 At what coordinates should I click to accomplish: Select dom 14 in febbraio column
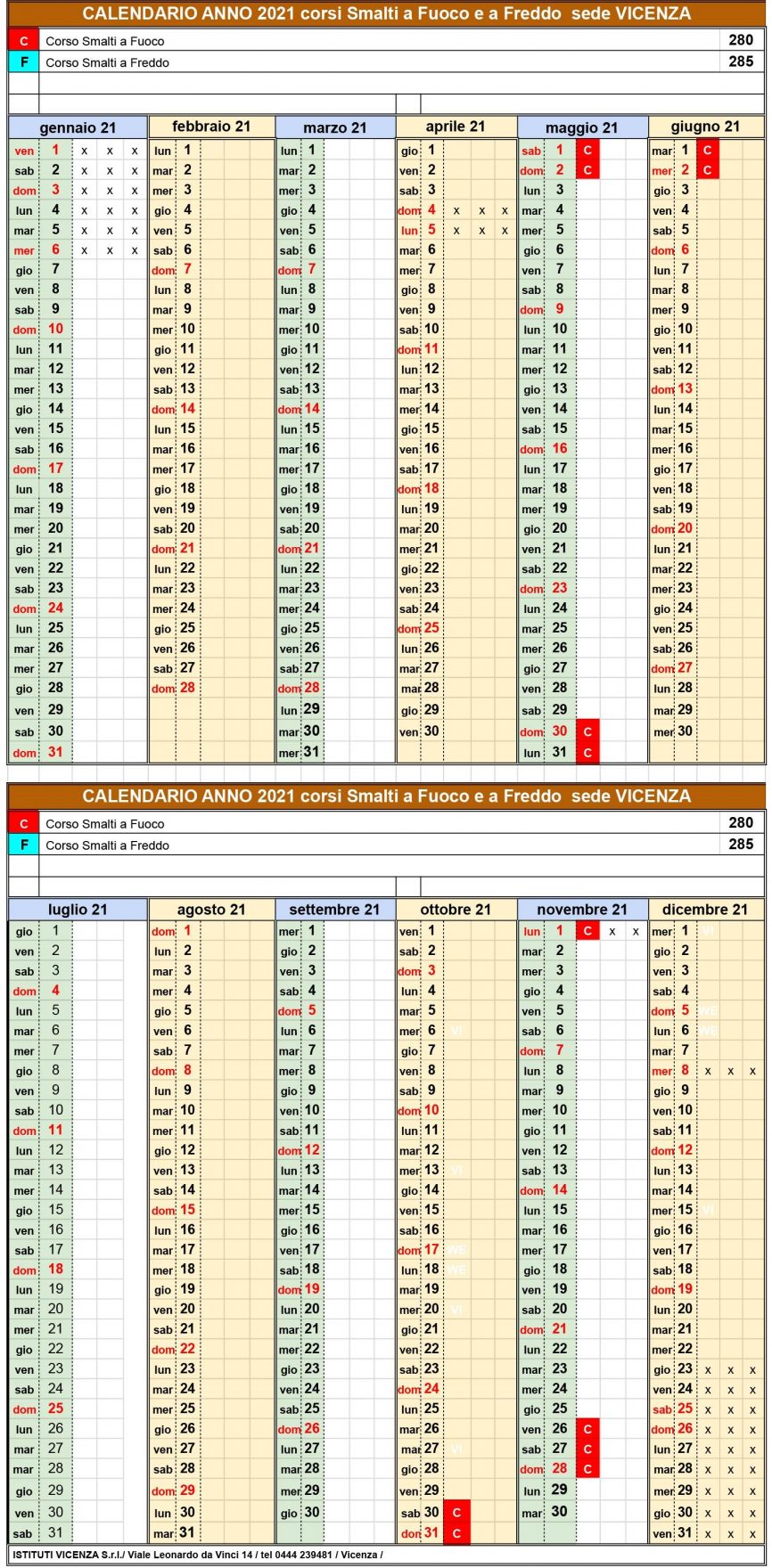[x=175, y=408]
